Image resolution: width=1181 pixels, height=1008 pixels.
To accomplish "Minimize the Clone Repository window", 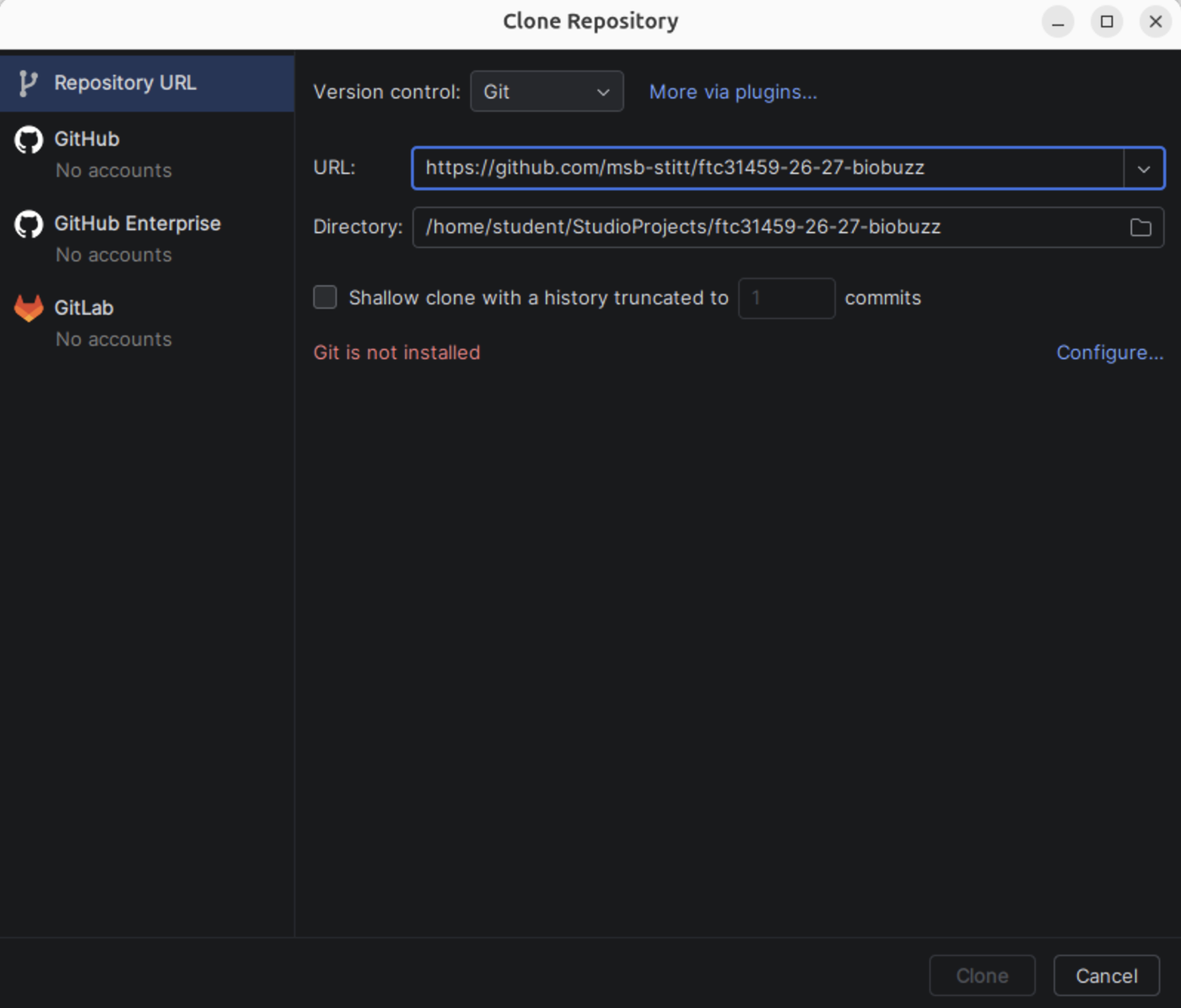I will click(1058, 22).
